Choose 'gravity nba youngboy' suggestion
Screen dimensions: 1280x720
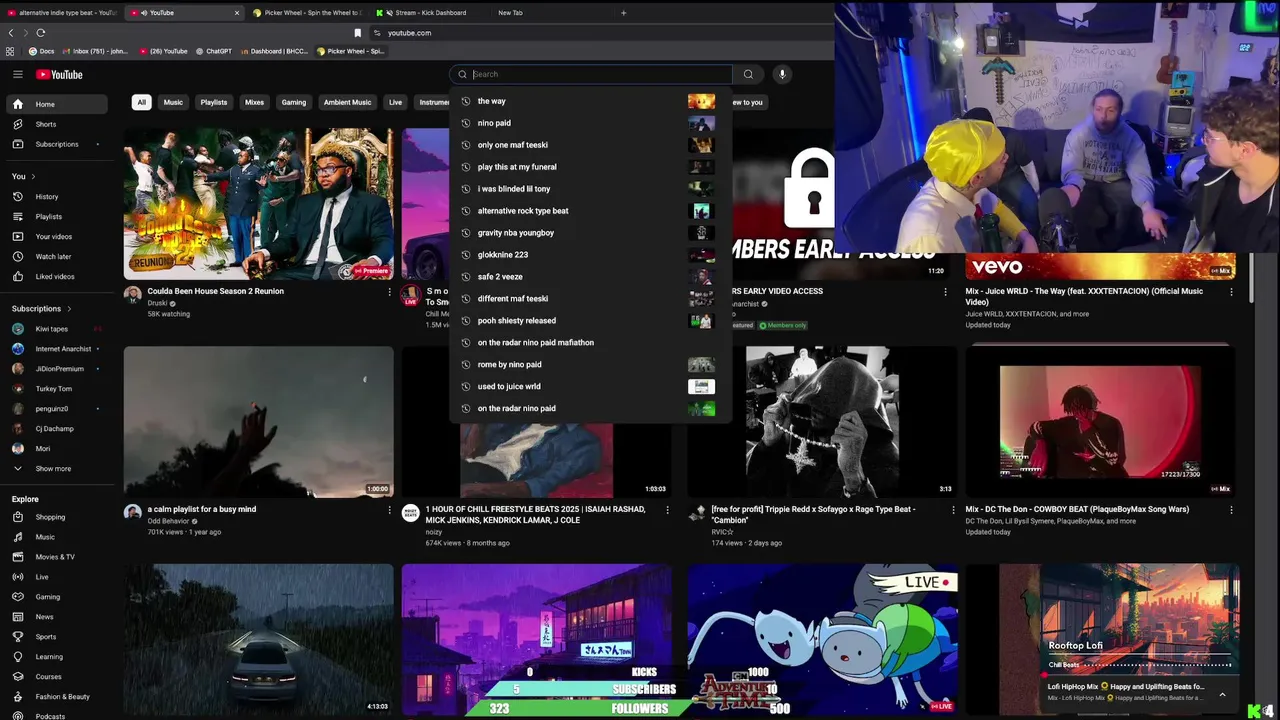coord(590,233)
